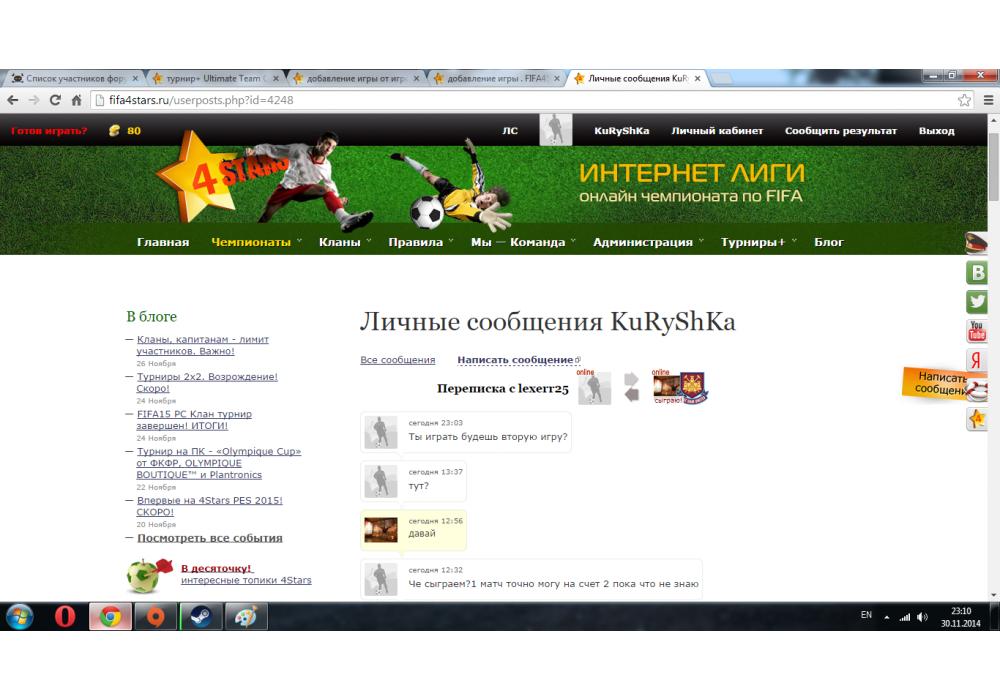This screenshot has width=1000, height=700.
Task: Click the Yandex 'Я' sidebar icon
Action: 975,361
